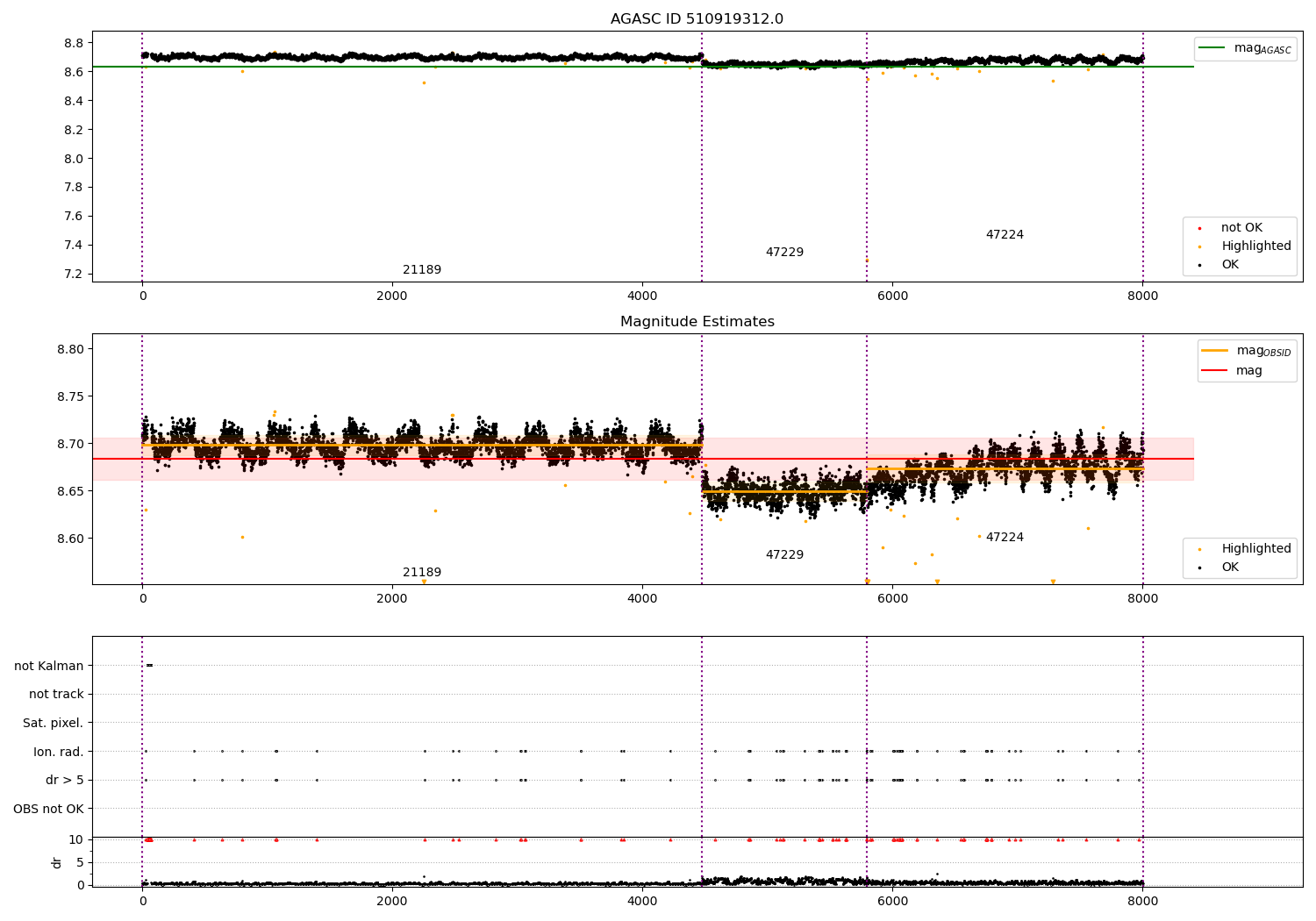The height and width of the screenshot is (921, 1316).
Task: Click y-axis tick 8.65 in middle plot
Action: [x=70, y=491]
